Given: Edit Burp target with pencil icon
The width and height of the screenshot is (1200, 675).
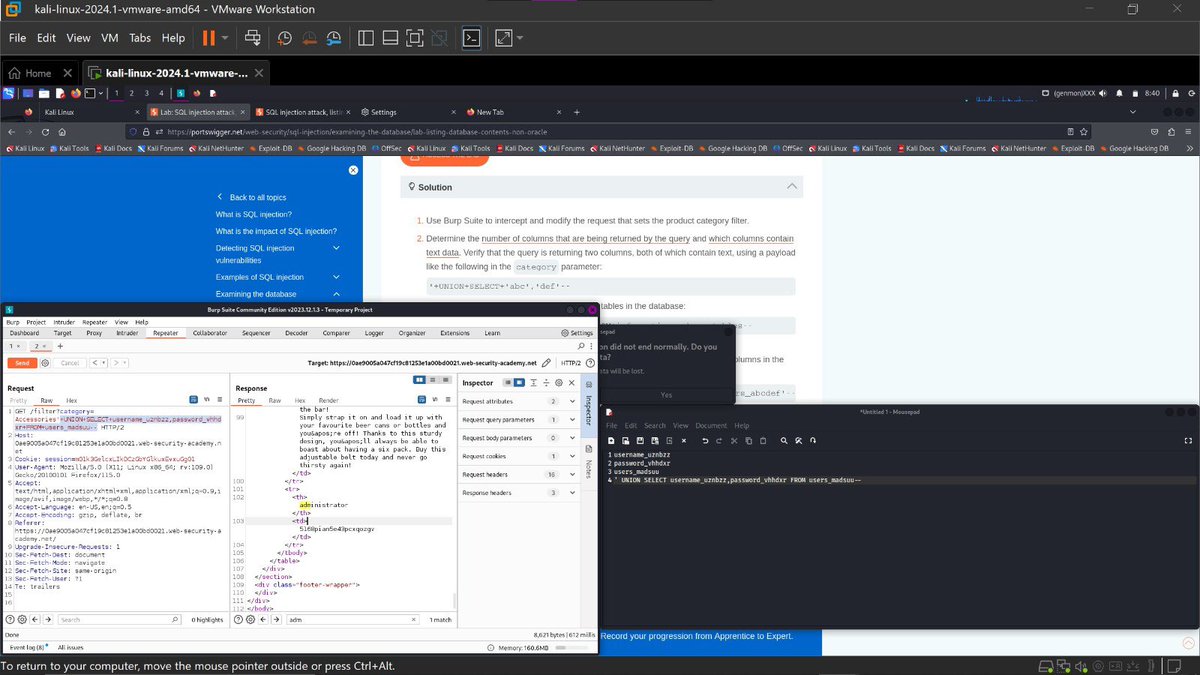Looking at the screenshot, I should click(x=544, y=362).
